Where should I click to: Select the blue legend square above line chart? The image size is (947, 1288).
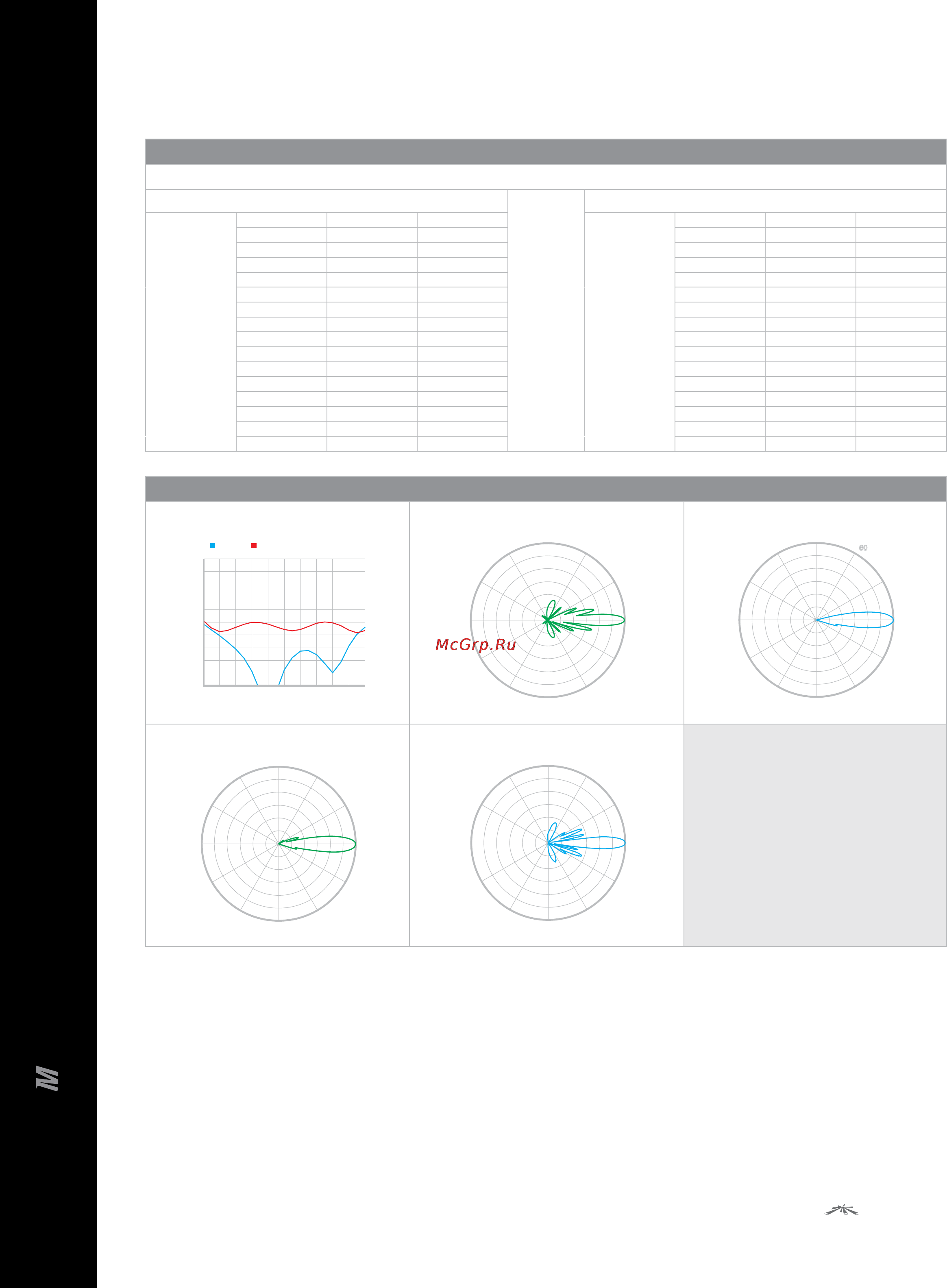pos(213,546)
